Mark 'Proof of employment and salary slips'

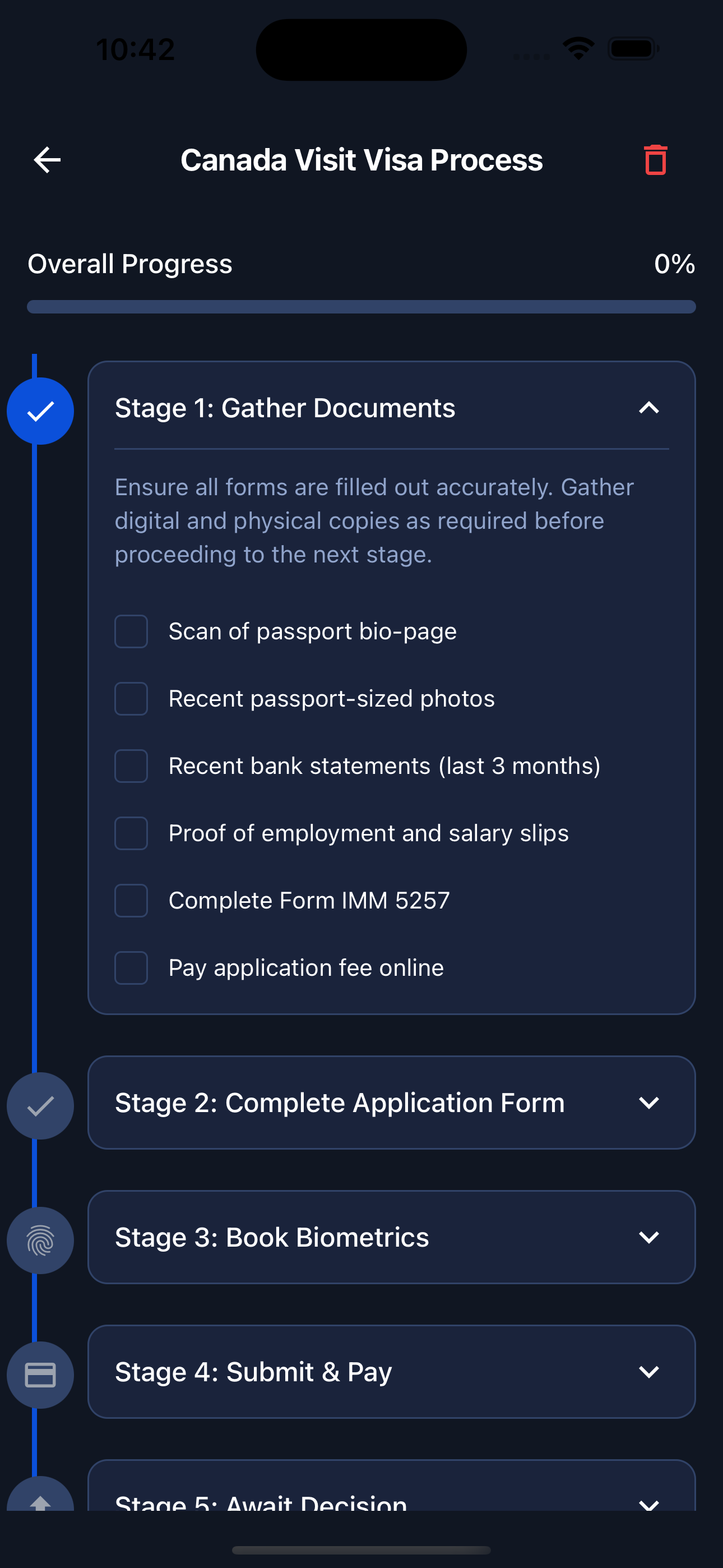132,833
